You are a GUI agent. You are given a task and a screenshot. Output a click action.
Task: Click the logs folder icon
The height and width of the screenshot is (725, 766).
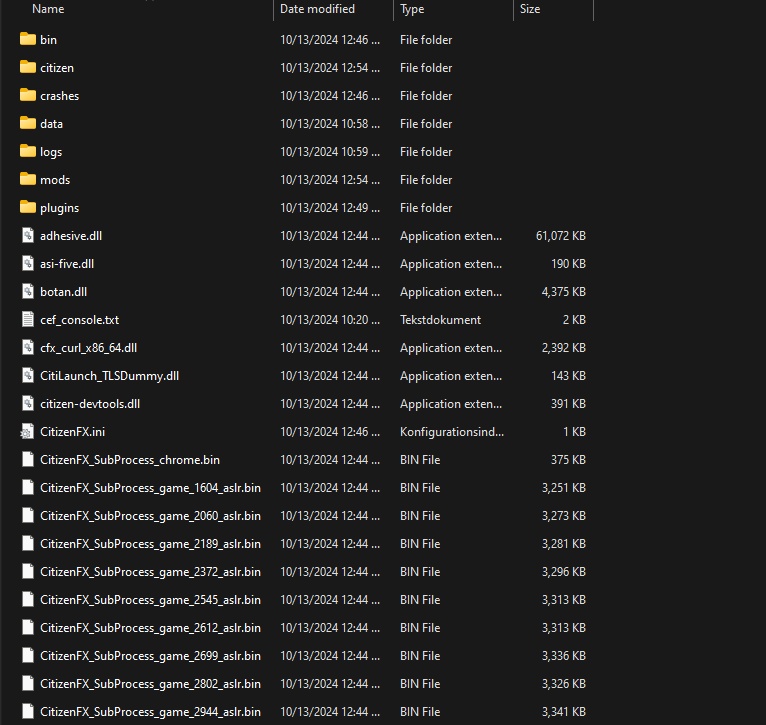pos(28,151)
